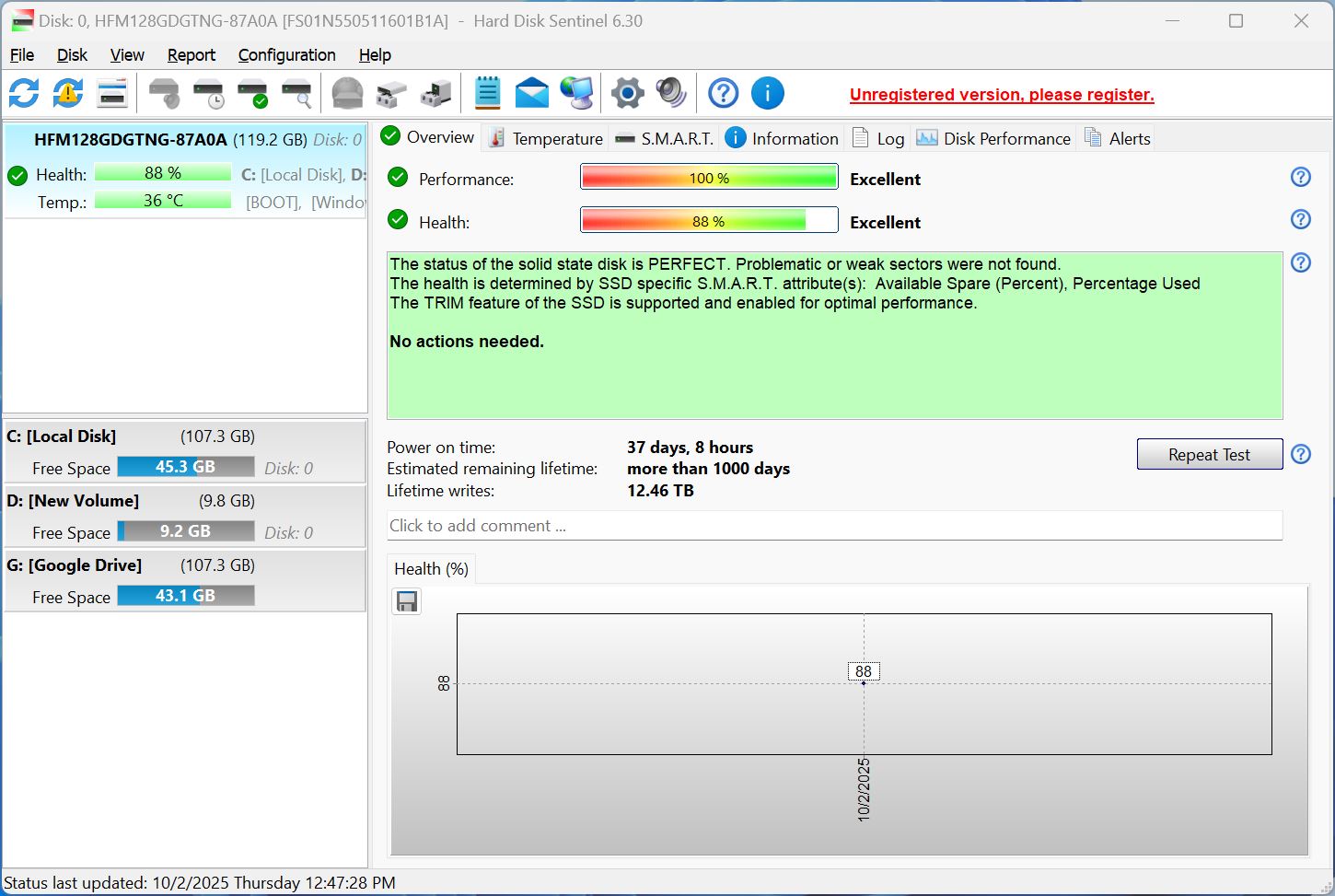
Task: Start short self-test disk icon with green check
Action: pyautogui.click(x=250, y=92)
